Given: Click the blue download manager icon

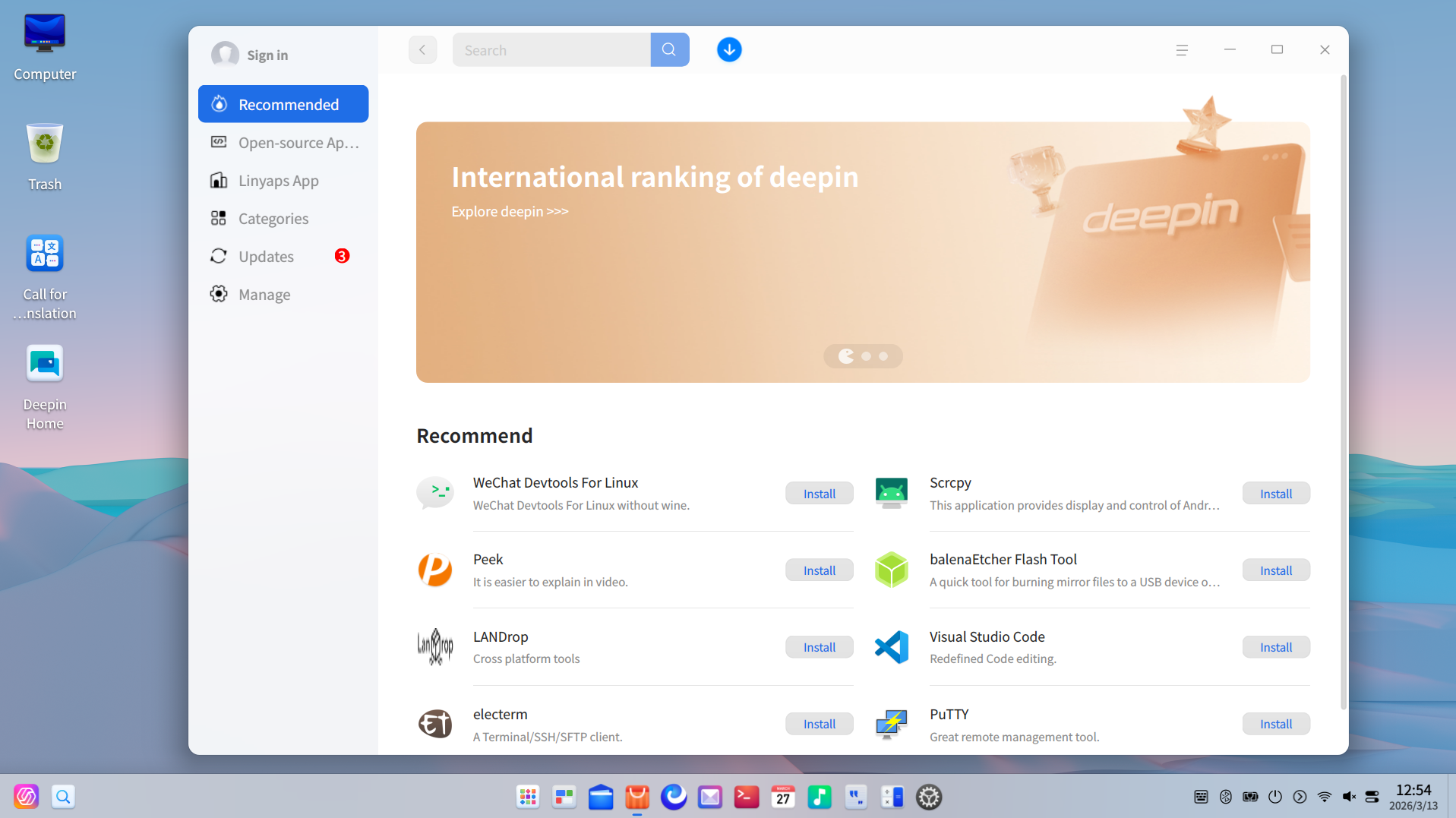Looking at the screenshot, I should [x=728, y=49].
